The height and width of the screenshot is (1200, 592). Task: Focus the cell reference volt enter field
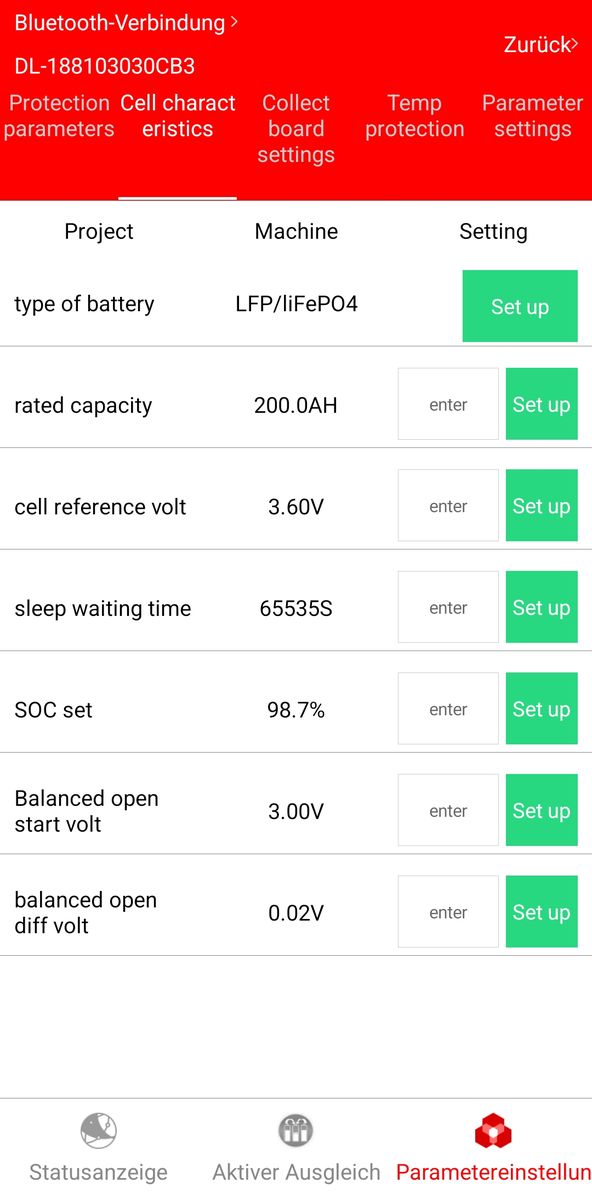pos(448,506)
